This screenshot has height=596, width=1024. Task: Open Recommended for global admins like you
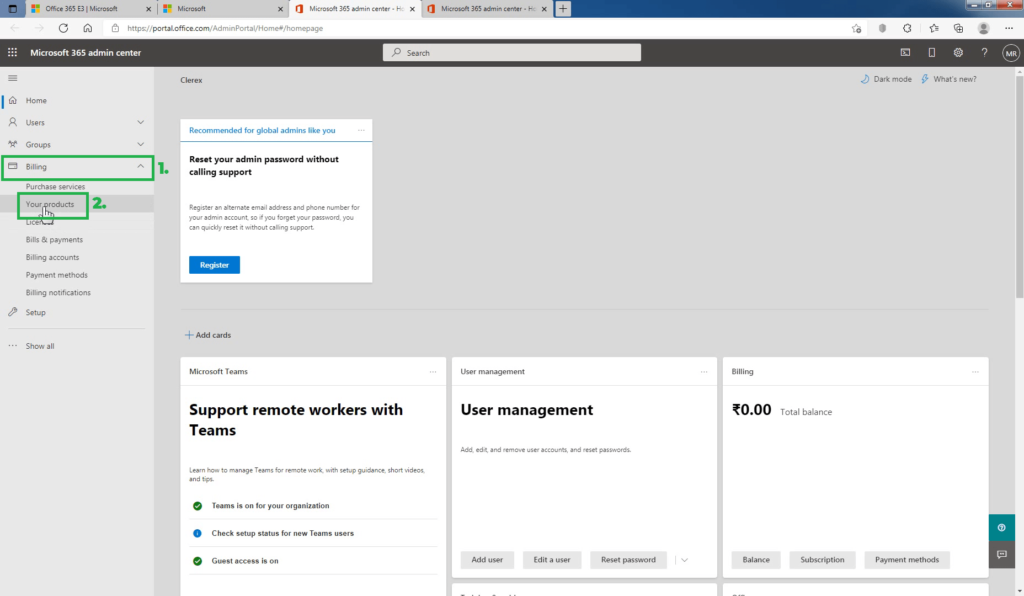click(262, 131)
